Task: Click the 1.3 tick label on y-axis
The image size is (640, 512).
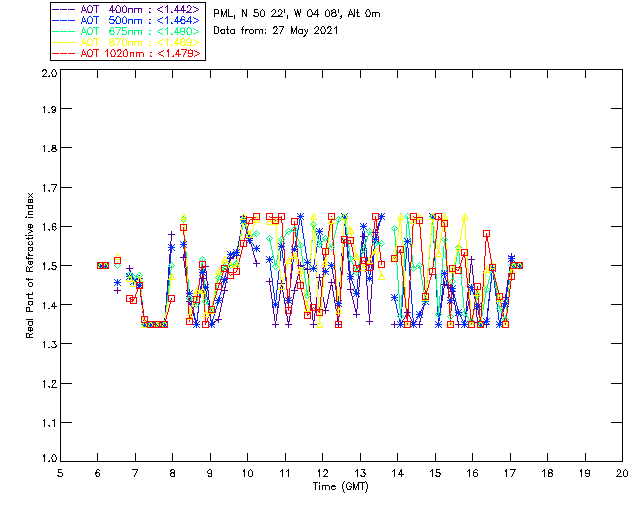Action: click(x=48, y=344)
